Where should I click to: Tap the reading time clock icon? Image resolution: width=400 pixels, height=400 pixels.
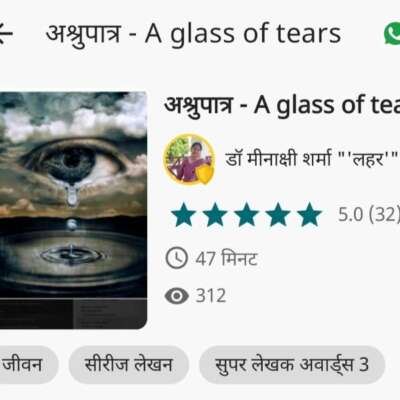[x=177, y=258]
